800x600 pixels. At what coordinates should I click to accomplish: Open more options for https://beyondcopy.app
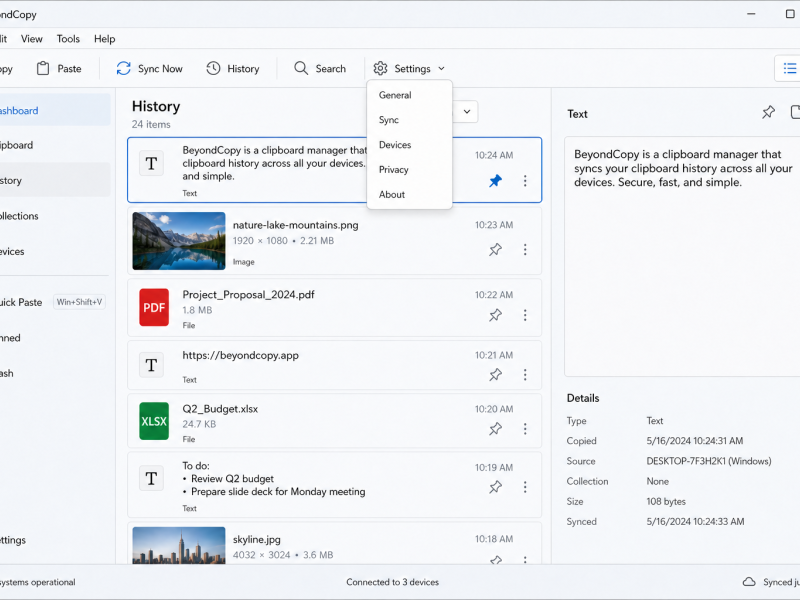pyautogui.click(x=525, y=375)
